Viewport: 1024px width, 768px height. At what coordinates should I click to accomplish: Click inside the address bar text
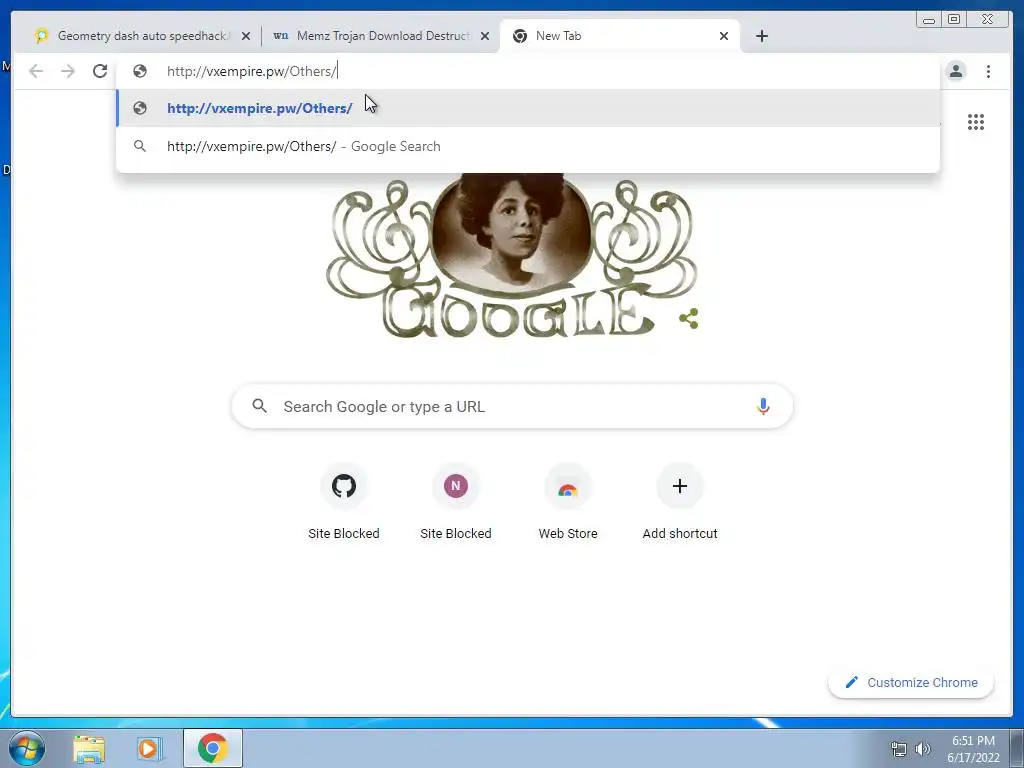point(251,71)
